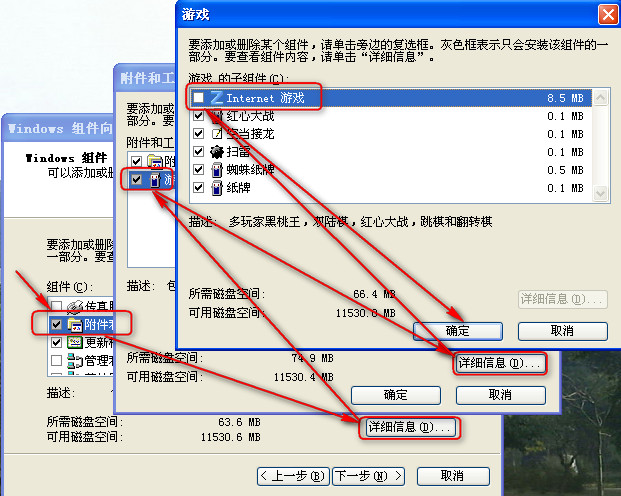This screenshot has width=621, height=496.
Task: Confirm the 游戏 dialog with 确定
Action: (458, 331)
